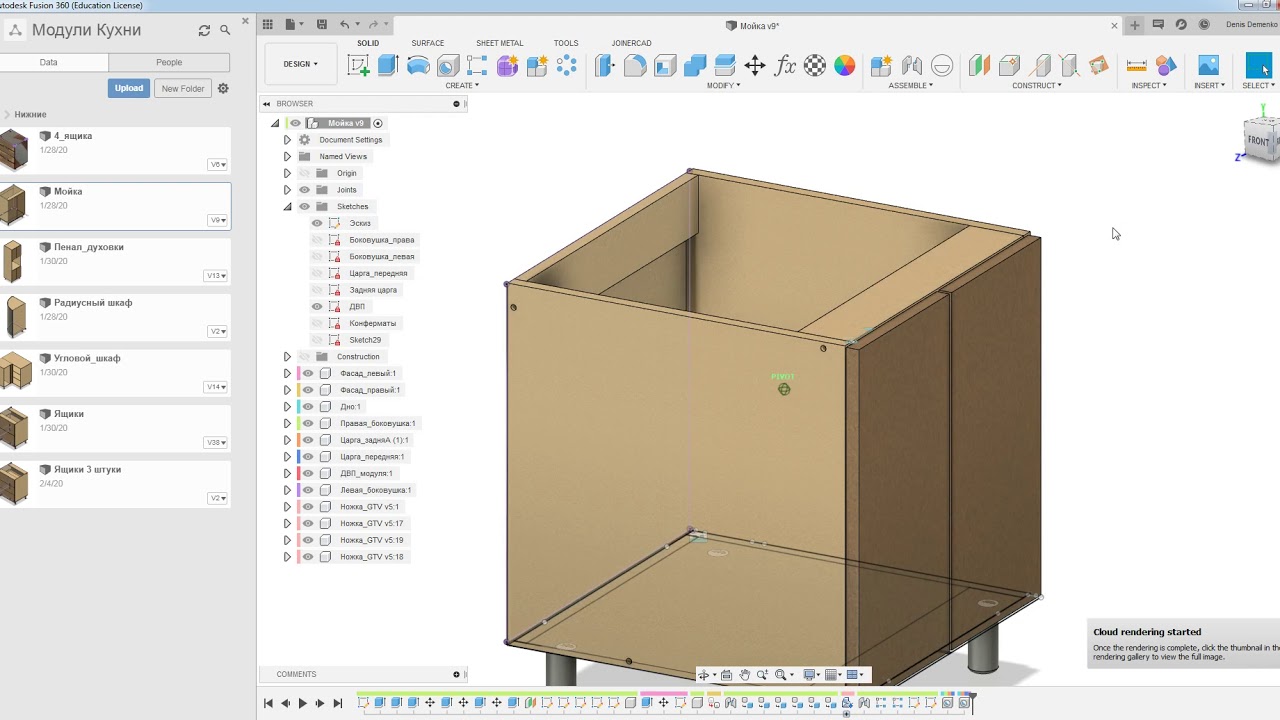
Task: Expand Named Views node
Action: pyautogui.click(x=287, y=156)
